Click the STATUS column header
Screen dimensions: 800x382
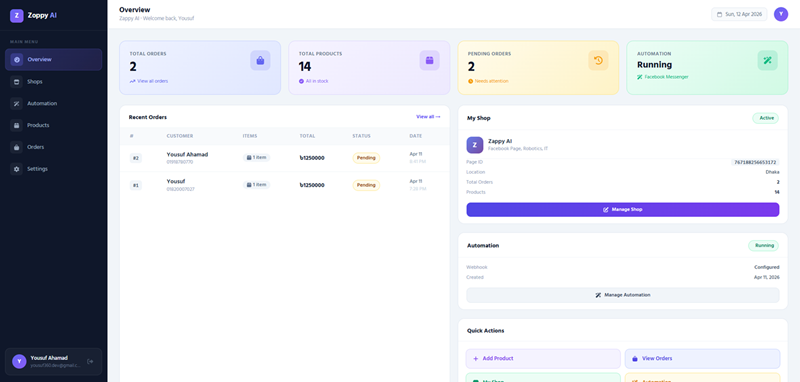(x=361, y=136)
